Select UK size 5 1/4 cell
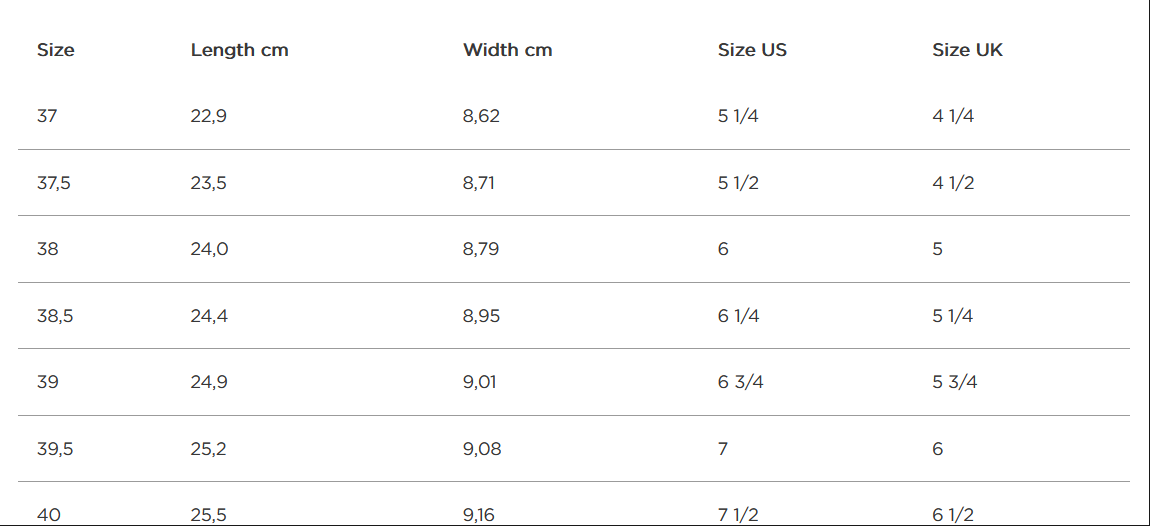Image resolution: width=1150 pixels, height=526 pixels. [x=953, y=316]
